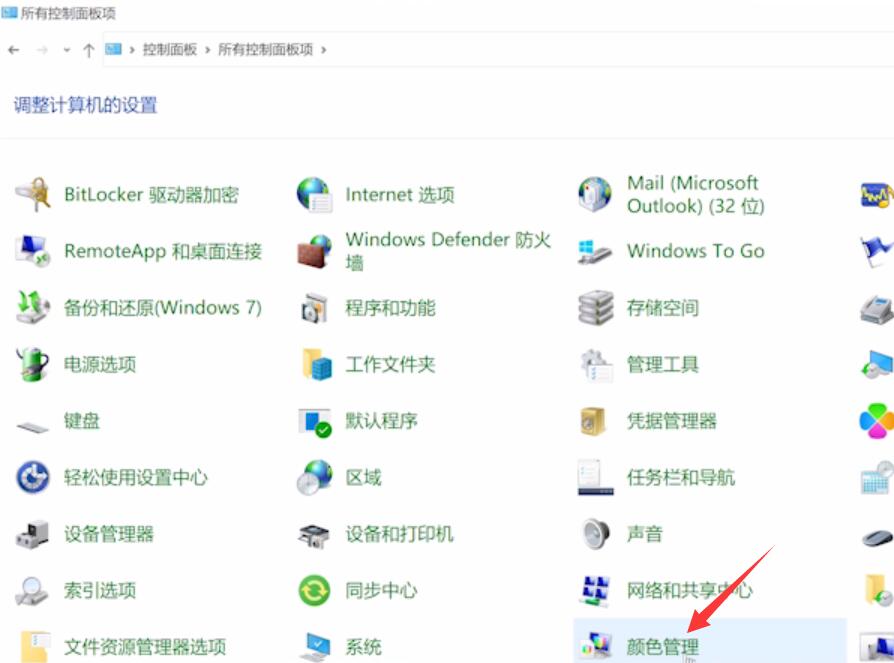Click the 设备和打印机 icon

coord(314,535)
